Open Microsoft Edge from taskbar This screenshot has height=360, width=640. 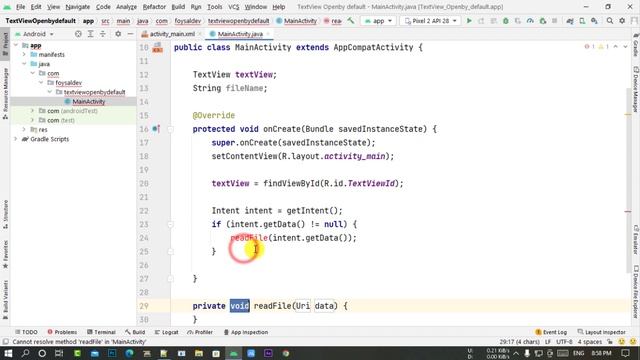pyautogui.click(x=129, y=353)
